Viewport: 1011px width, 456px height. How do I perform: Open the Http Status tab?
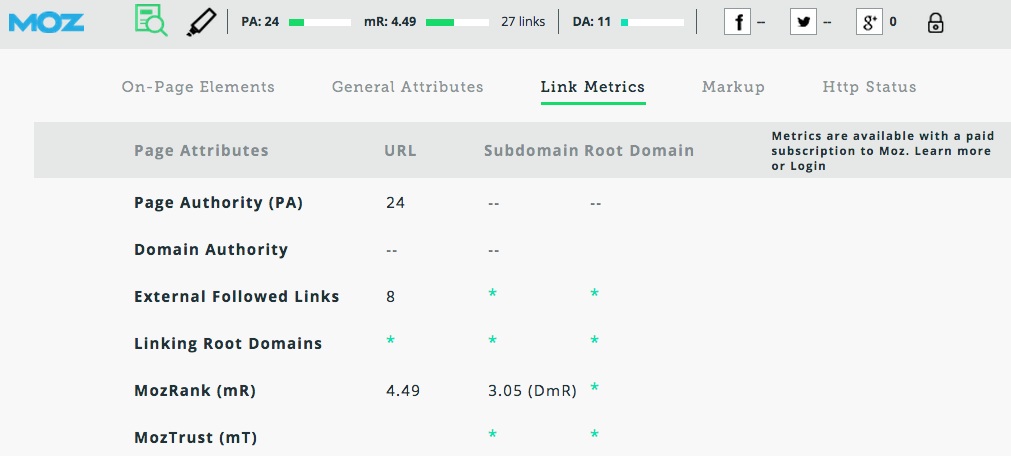coord(869,87)
